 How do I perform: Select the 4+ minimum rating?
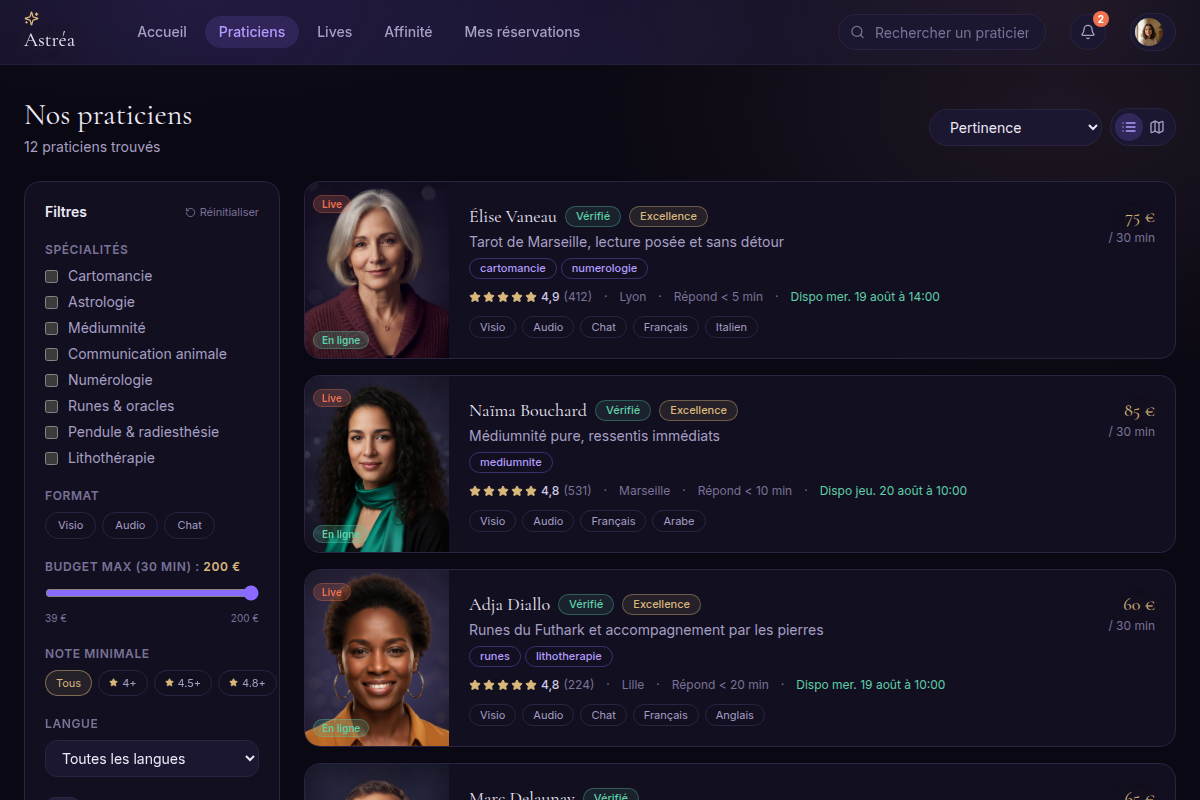[123, 683]
